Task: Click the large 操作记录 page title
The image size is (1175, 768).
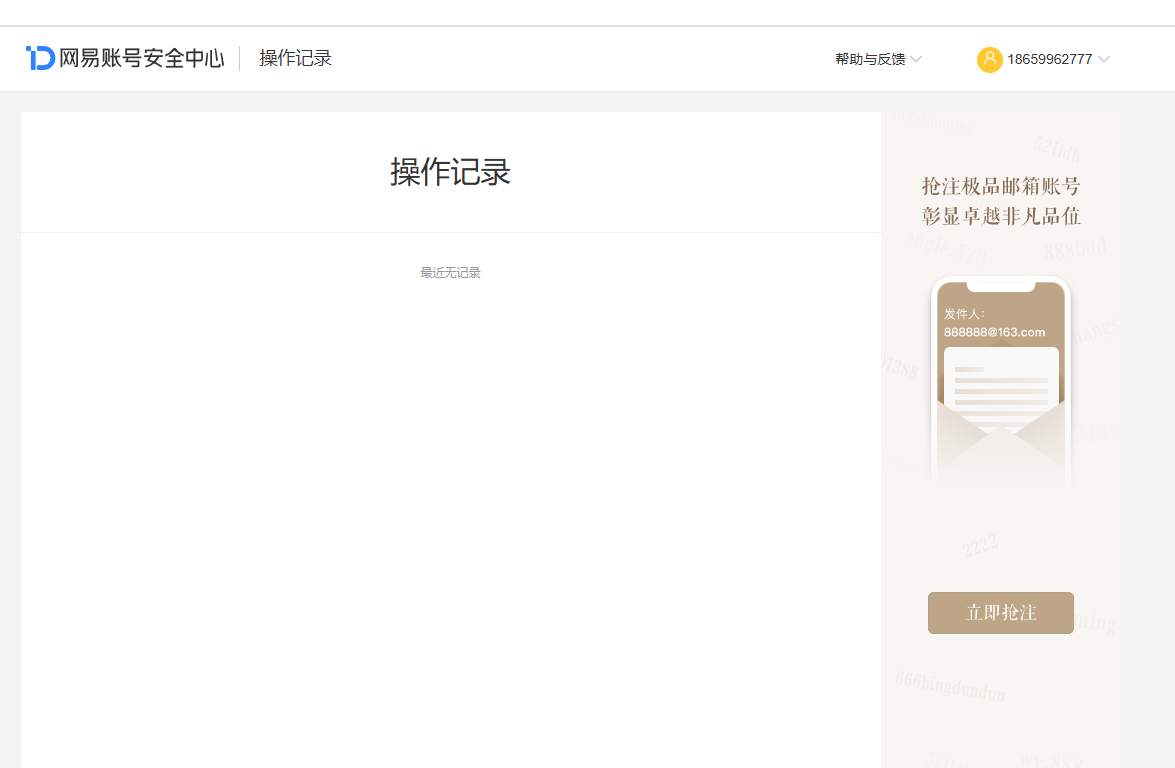Action: [450, 172]
